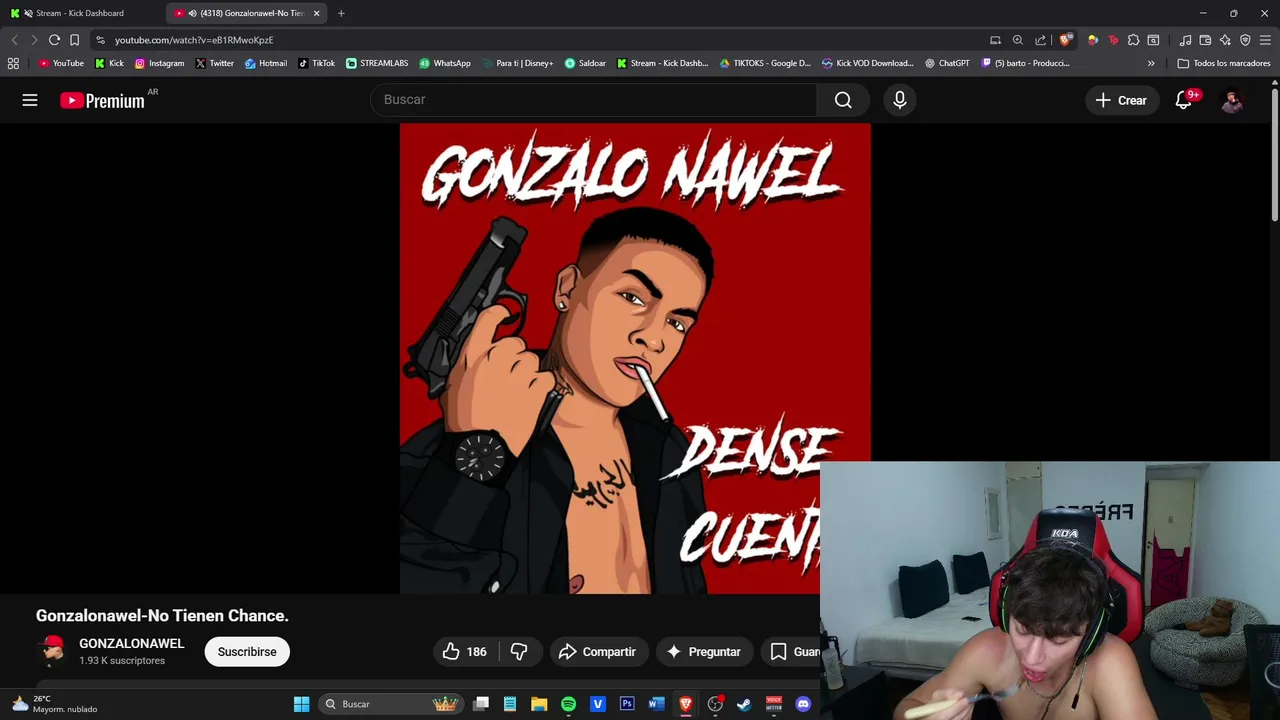Open File Explorer from the taskbar
The width and height of the screenshot is (1280, 720).
[x=539, y=704]
